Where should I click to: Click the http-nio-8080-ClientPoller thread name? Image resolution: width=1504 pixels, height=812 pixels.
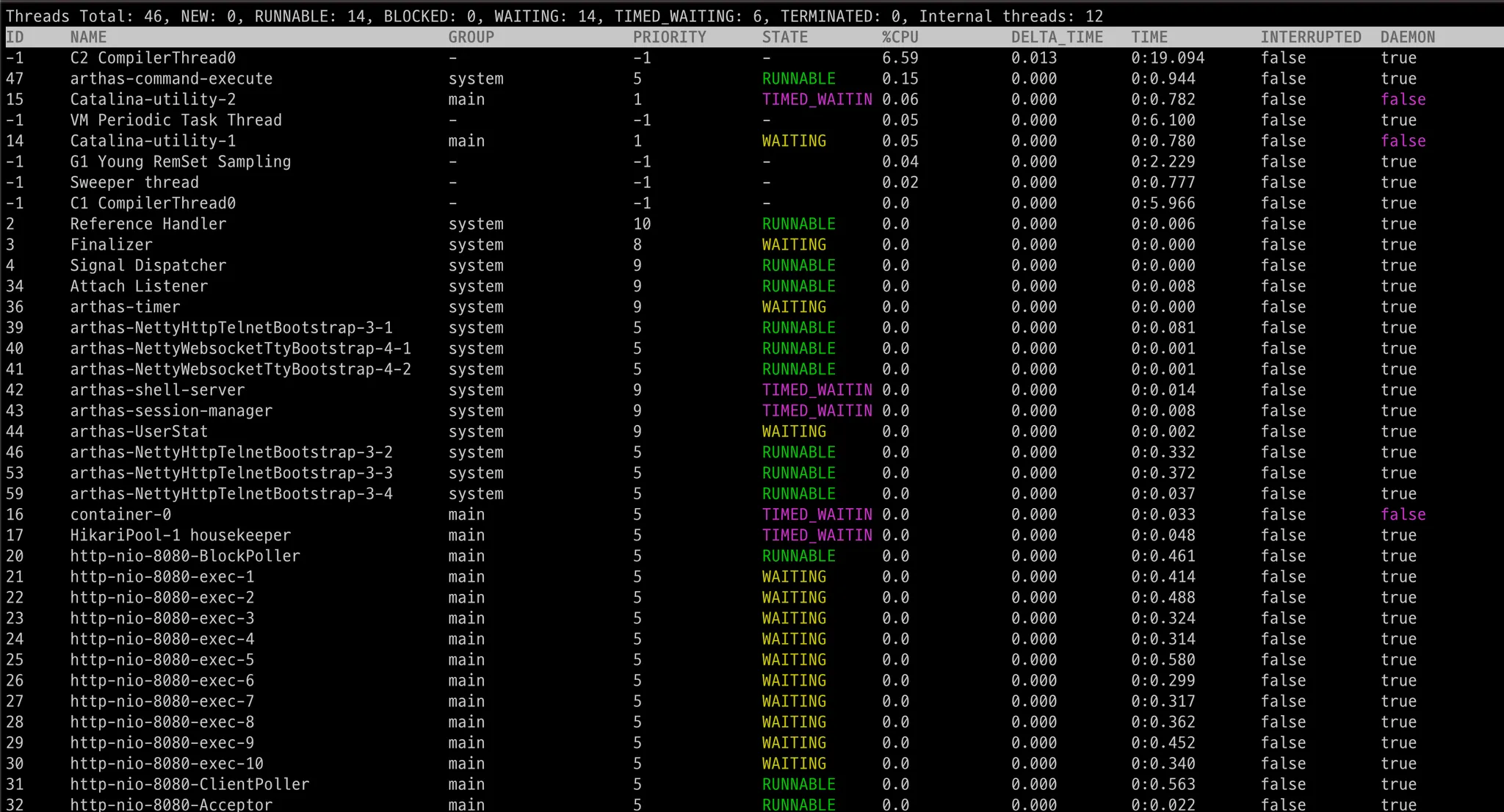(x=189, y=784)
